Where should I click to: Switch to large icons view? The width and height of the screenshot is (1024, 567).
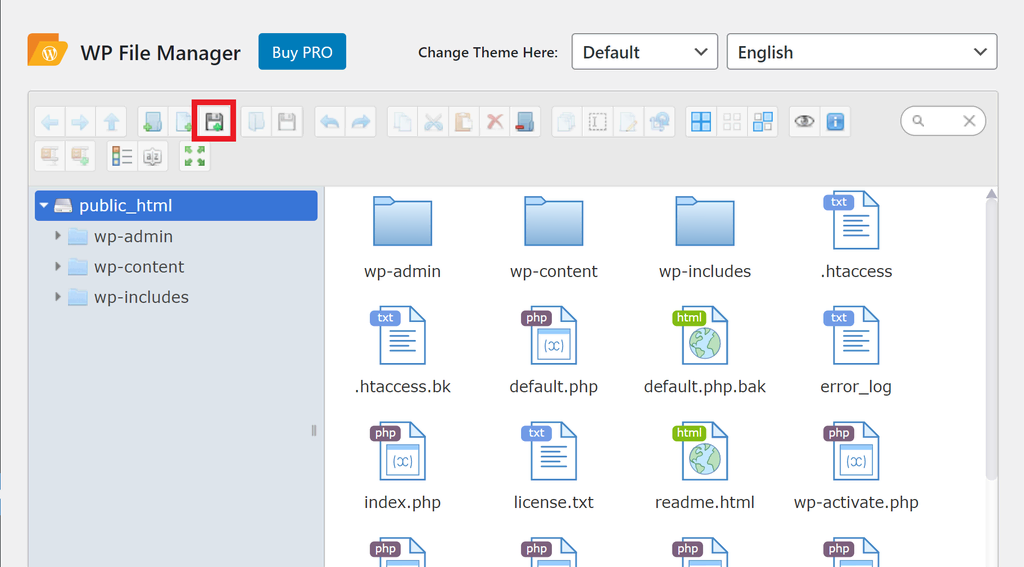701,122
